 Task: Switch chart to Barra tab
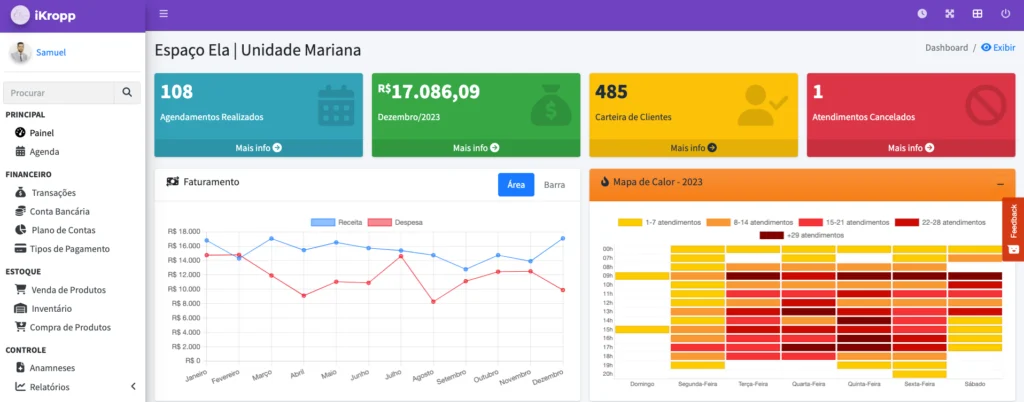click(554, 185)
